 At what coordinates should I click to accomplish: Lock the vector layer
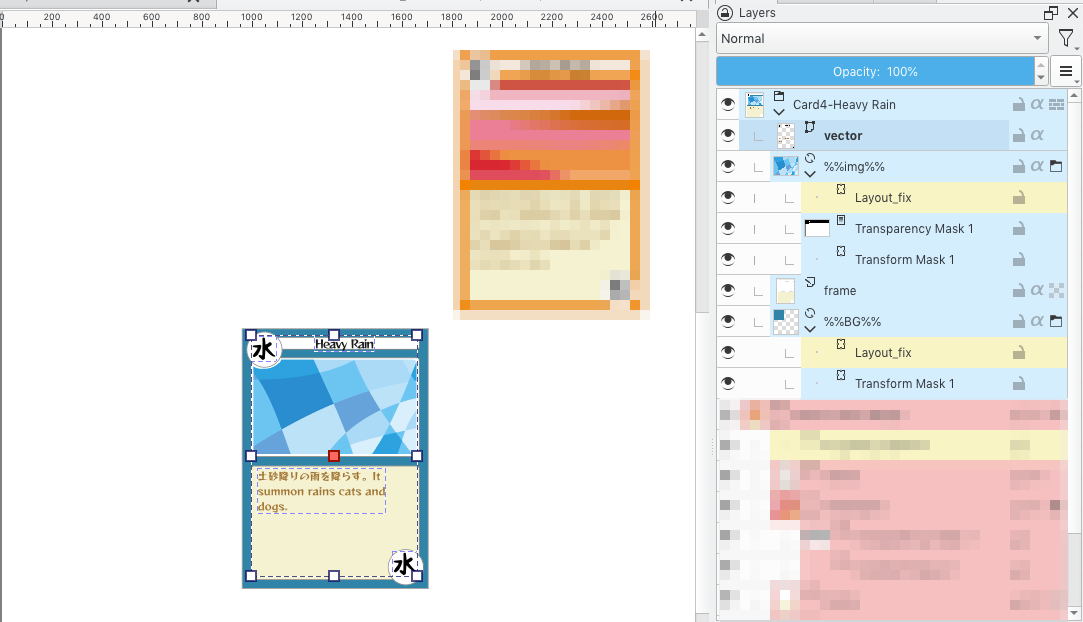(x=1018, y=135)
